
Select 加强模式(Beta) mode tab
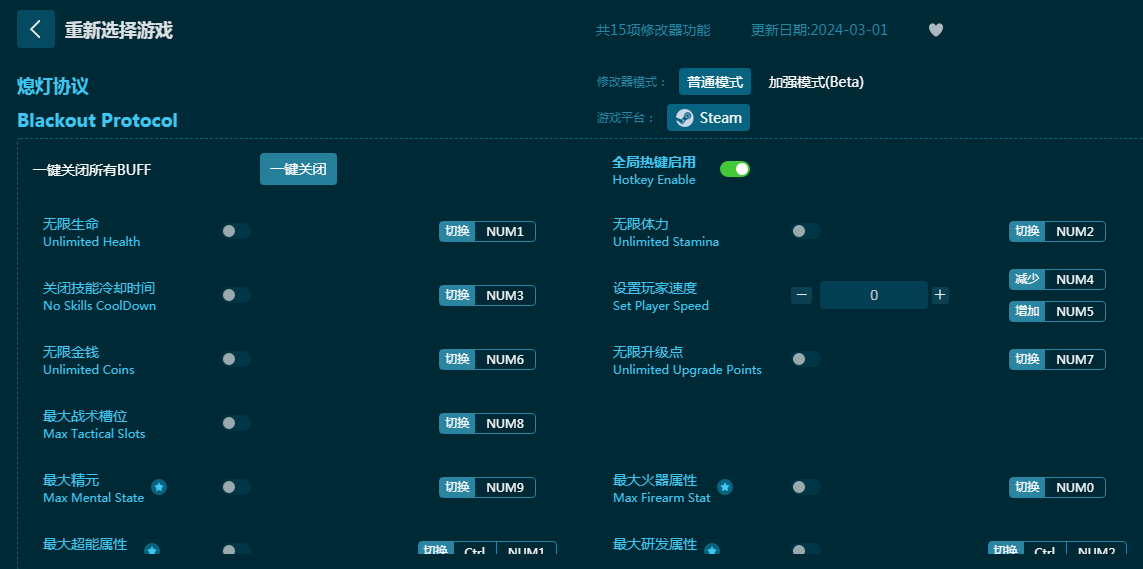coord(816,82)
